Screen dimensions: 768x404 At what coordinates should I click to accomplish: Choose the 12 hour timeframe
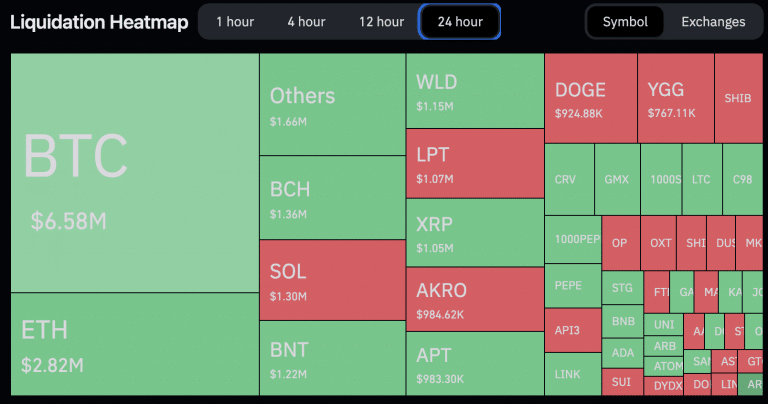(380, 21)
